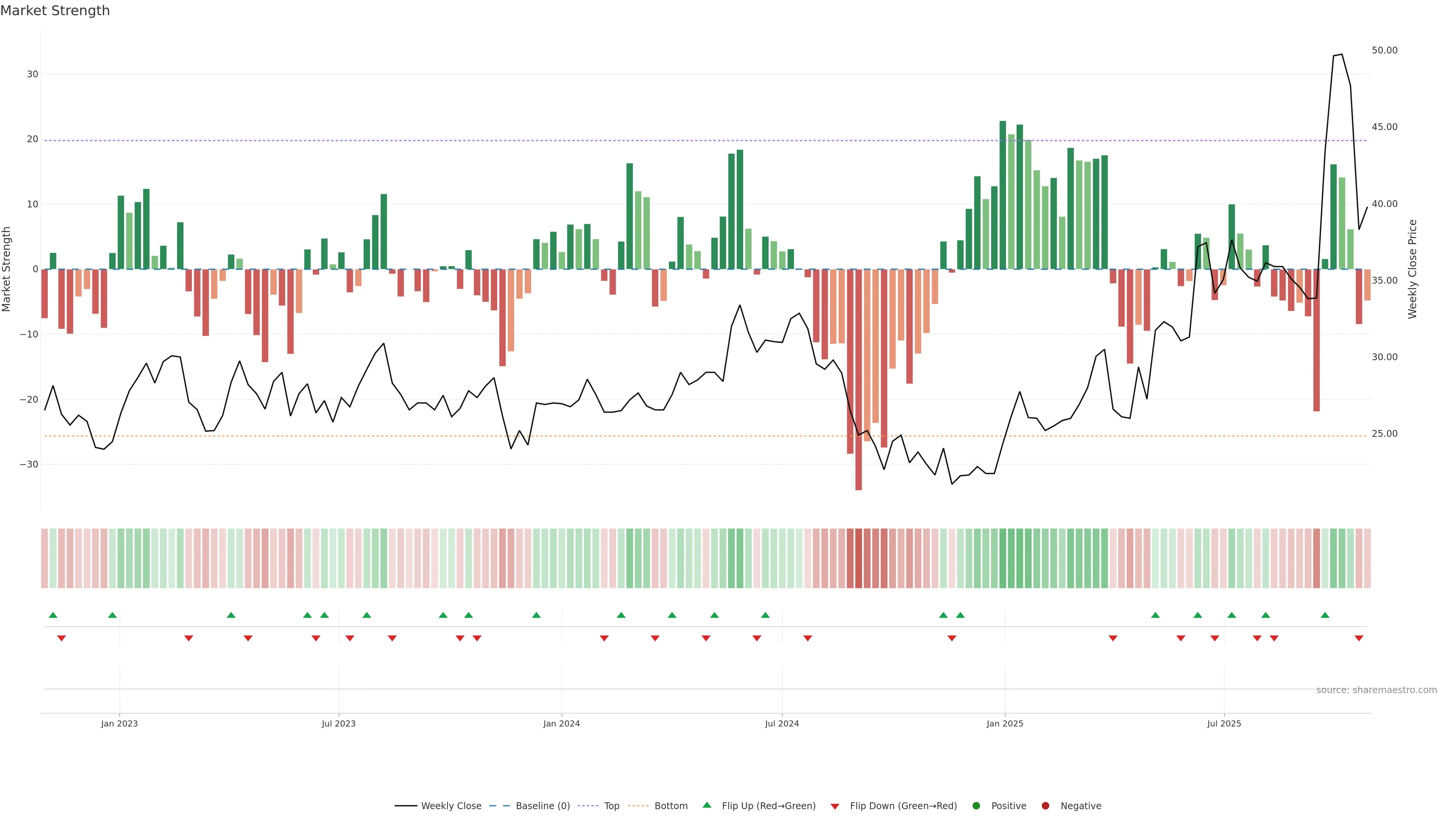Select the rightmost red flip-down triangle marker
1456x819 pixels.
point(1359,638)
